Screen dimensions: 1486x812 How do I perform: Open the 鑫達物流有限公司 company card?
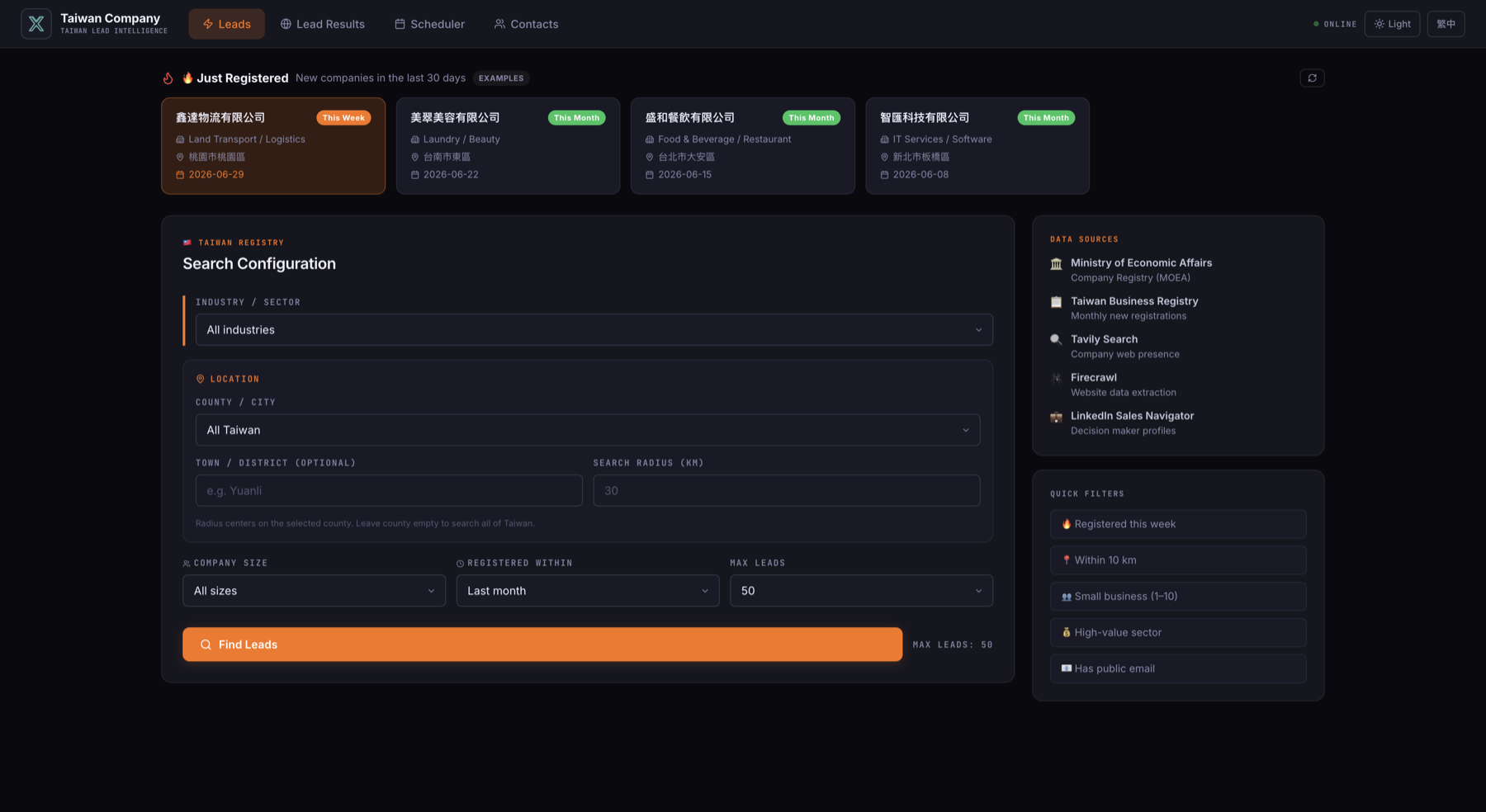click(x=273, y=146)
